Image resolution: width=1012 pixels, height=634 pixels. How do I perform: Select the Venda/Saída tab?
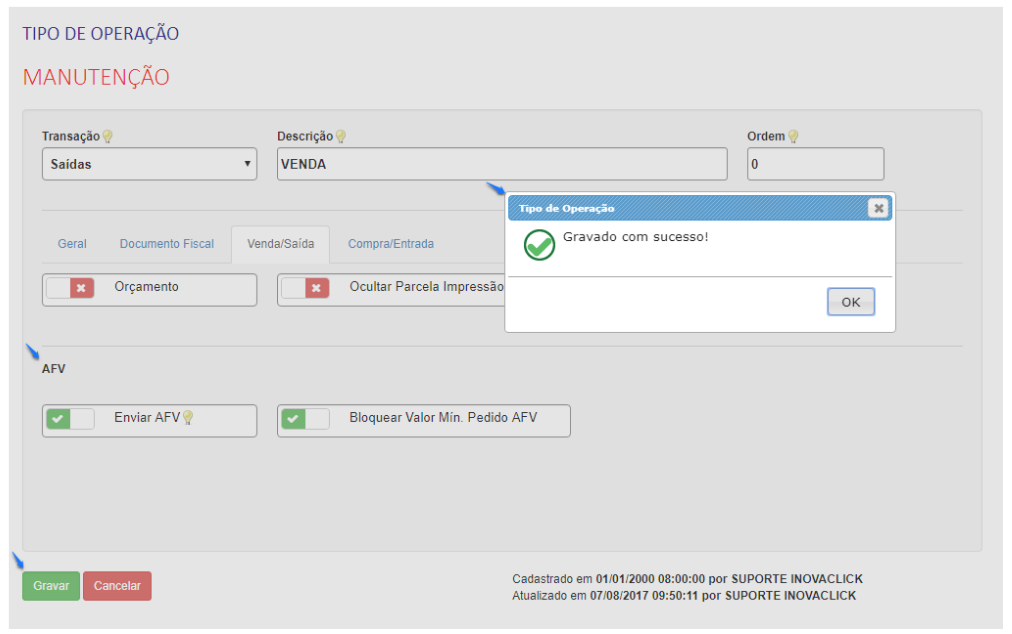280,244
